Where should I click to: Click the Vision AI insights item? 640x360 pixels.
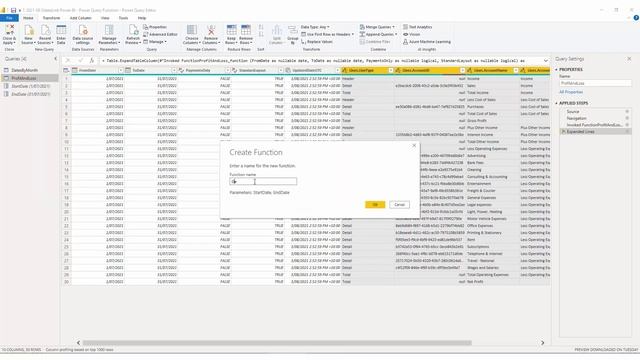click(x=412, y=34)
